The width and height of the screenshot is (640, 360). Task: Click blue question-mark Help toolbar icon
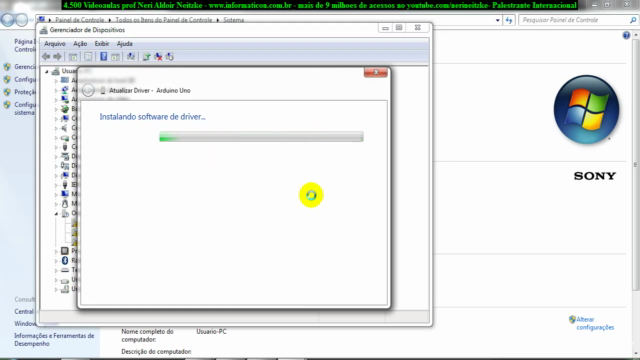tap(104, 57)
